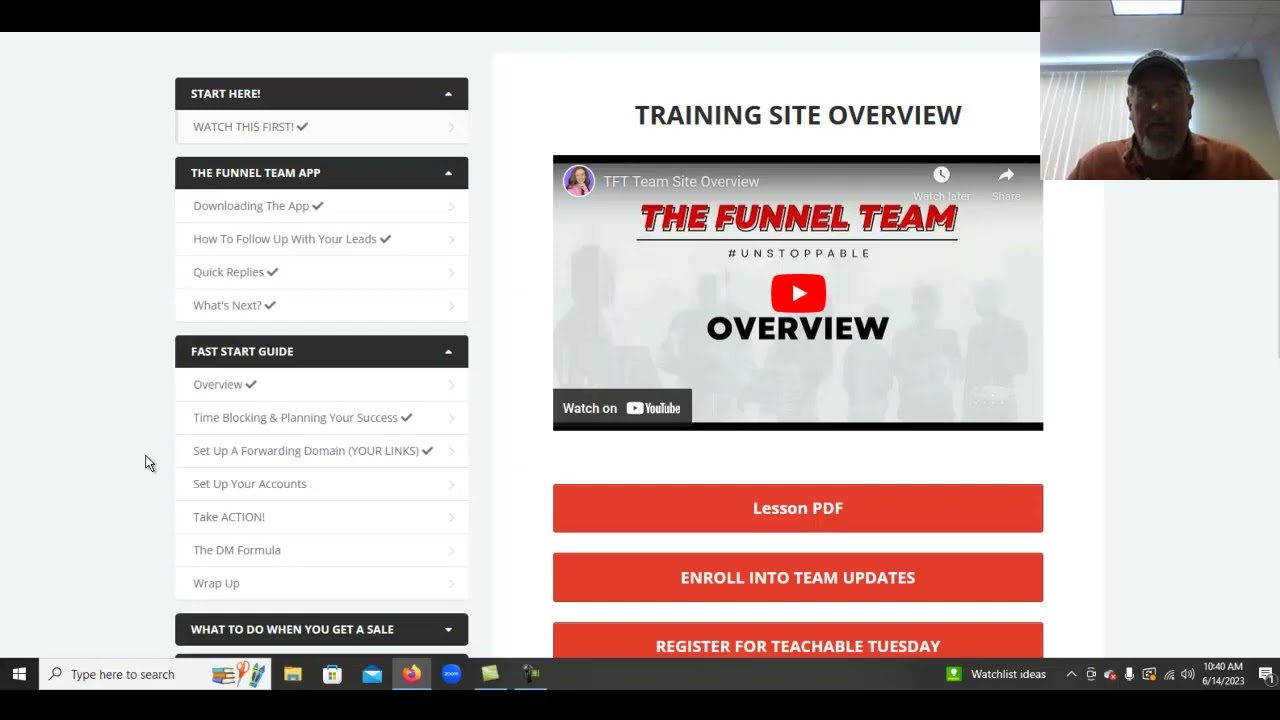Image resolution: width=1280 pixels, height=720 pixels.
Task: Play the TFT Team Site Overview video
Action: point(798,293)
